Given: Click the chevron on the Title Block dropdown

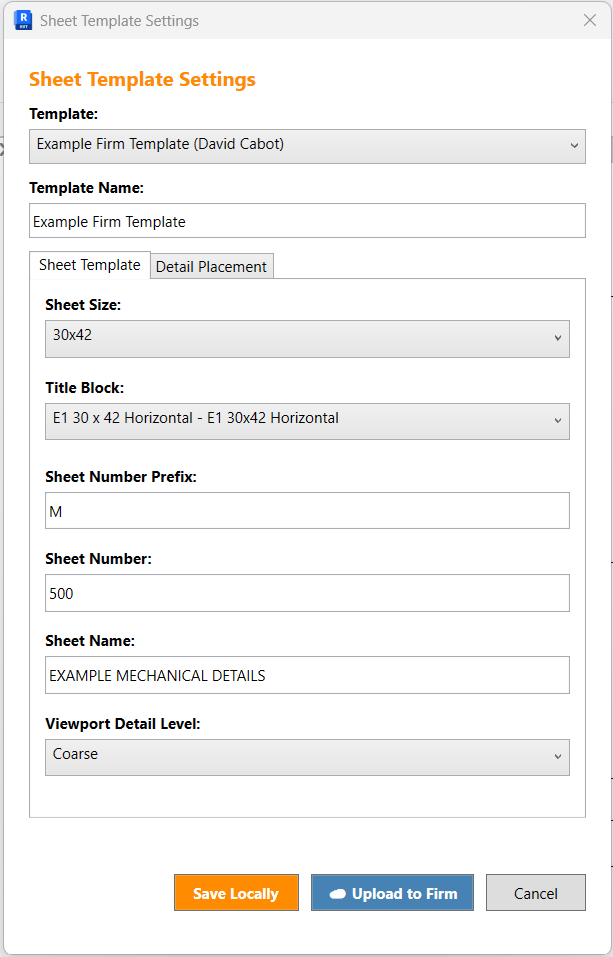Looking at the screenshot, I should (558, 421).
